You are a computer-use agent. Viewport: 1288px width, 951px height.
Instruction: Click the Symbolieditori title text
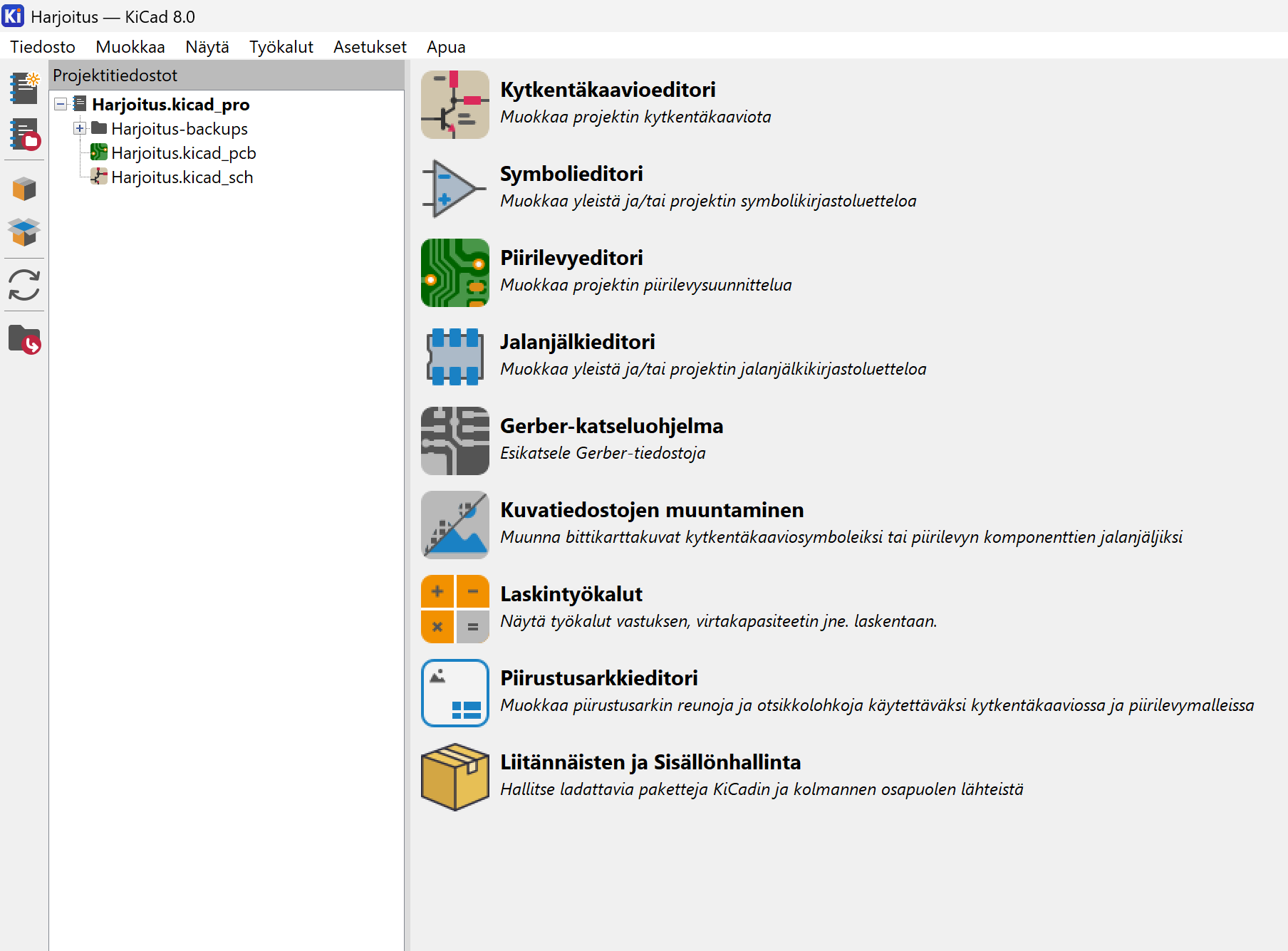571,174
